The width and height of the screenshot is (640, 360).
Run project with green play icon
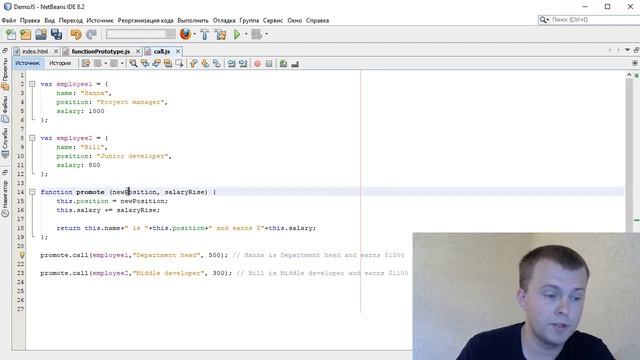point(237,34)
